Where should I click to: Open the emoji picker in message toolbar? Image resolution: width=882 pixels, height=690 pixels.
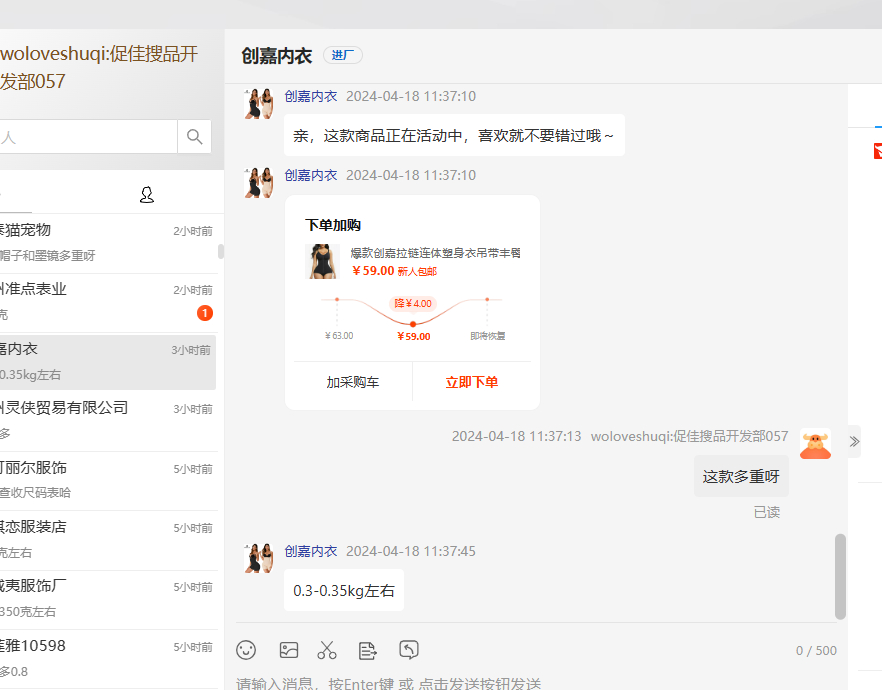[x=246, y=650]
